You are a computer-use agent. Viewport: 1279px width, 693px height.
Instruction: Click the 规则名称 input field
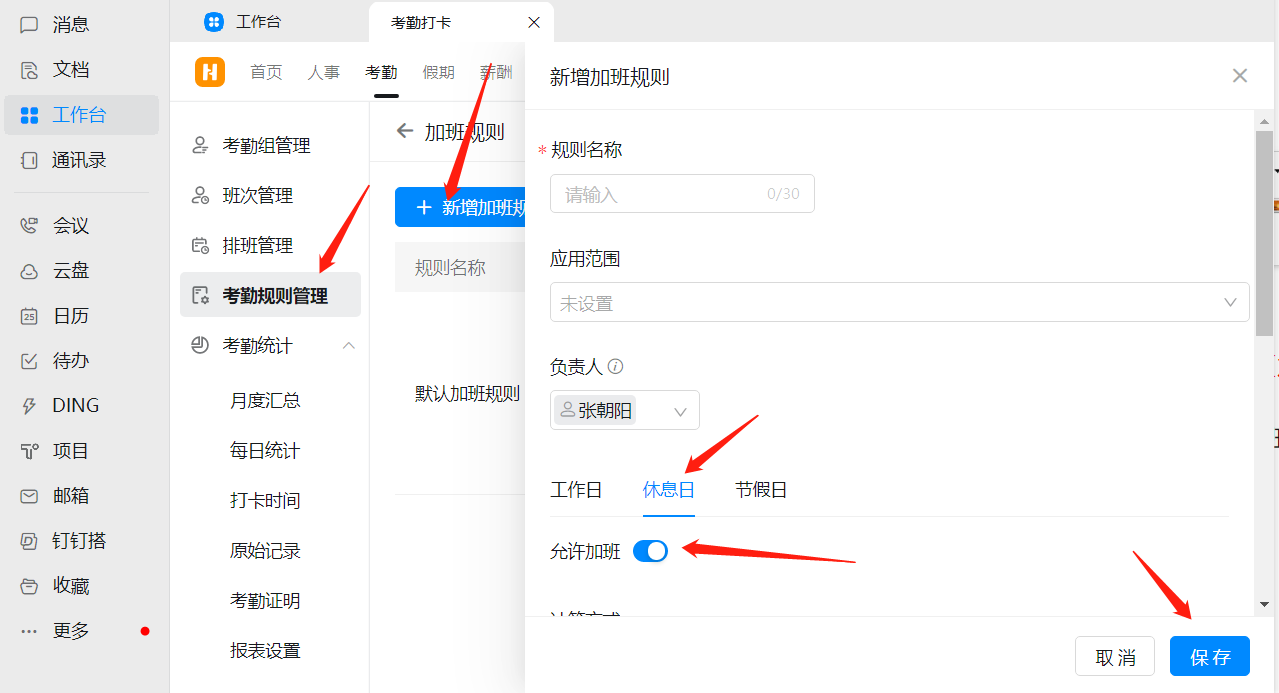click(x=682, y=193)
